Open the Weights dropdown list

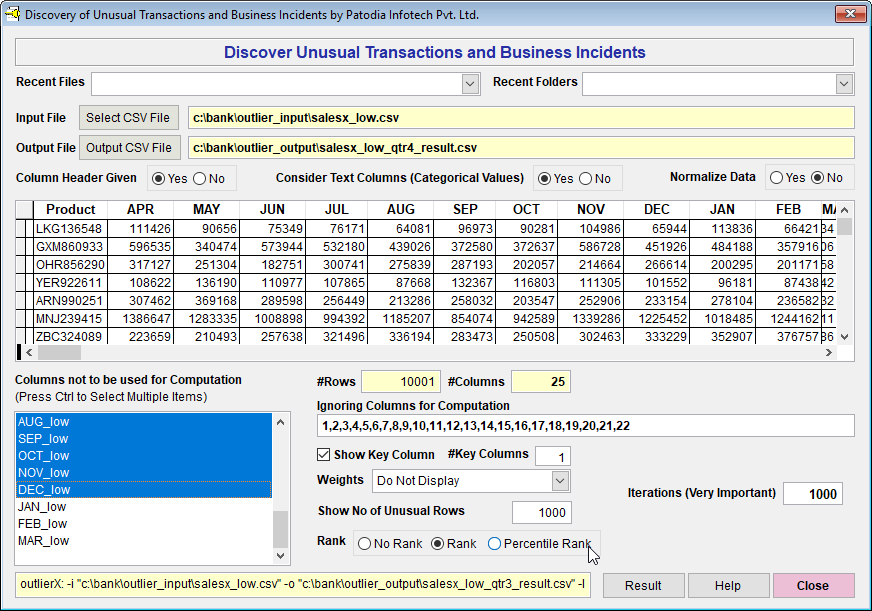tap(560, 481)
